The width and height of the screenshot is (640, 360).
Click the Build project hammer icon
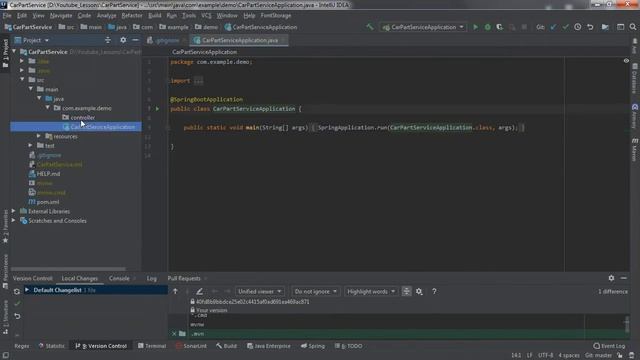click(370, 27)
